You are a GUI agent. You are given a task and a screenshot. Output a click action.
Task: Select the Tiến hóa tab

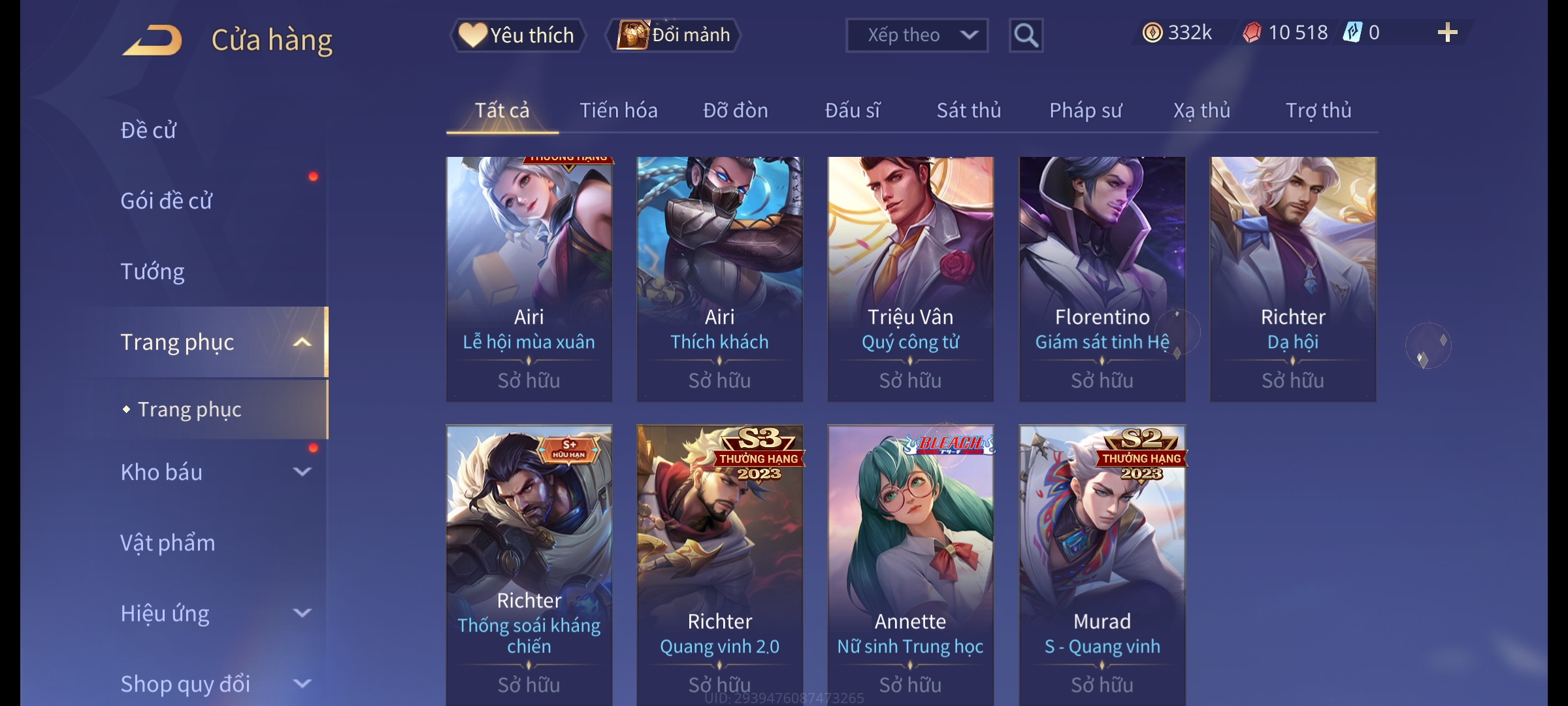pyautogui.click(x=618, y=110)
